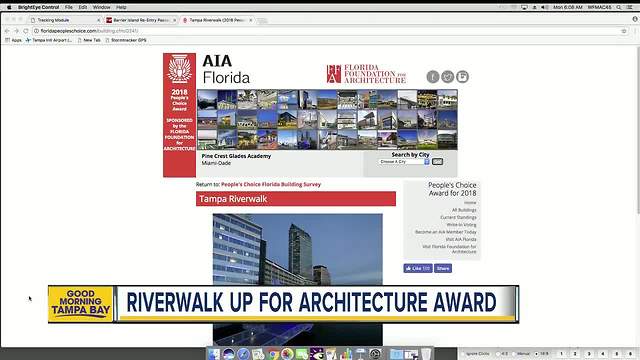Open the folder stack in the Dock

pyautogui.click(x=396, y=354)
